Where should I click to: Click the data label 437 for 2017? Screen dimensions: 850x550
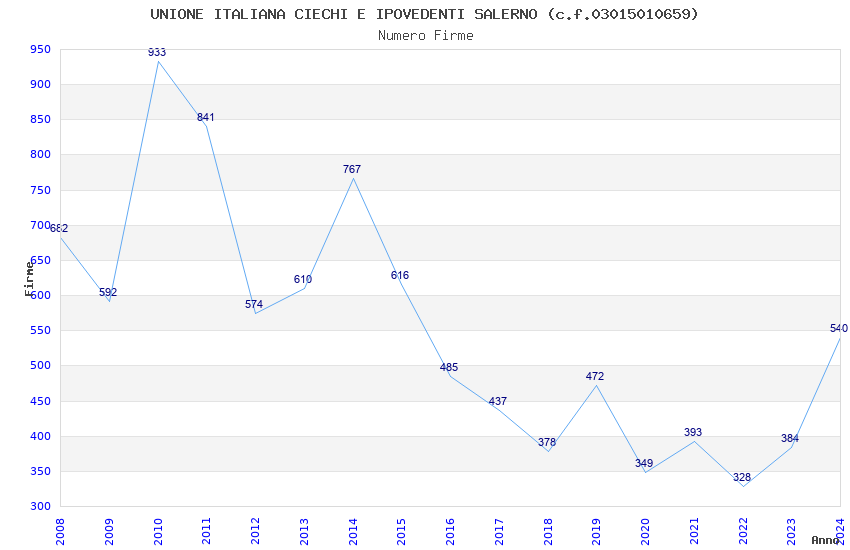coord(498,401)
